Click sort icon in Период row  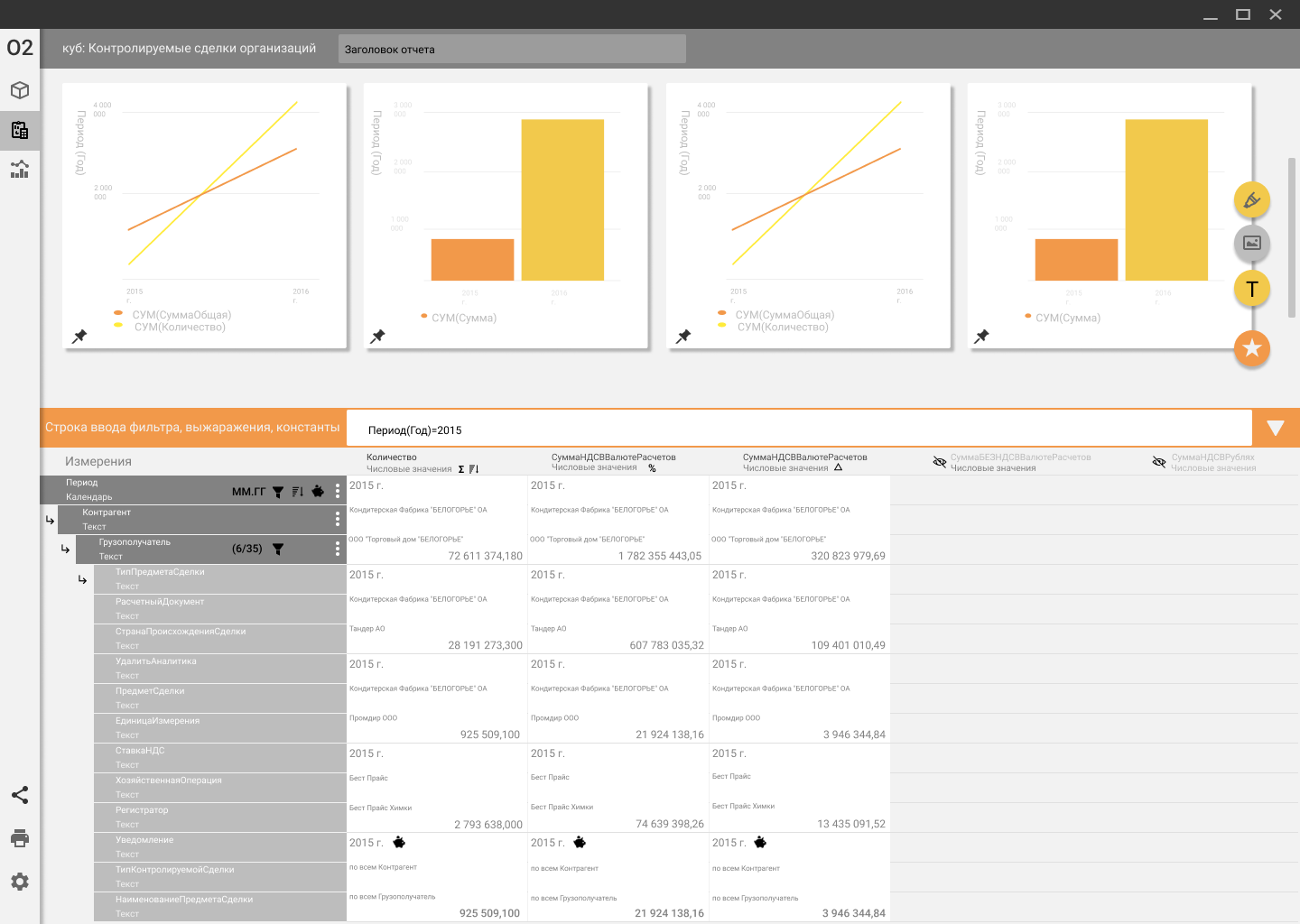tap(297, 492)
